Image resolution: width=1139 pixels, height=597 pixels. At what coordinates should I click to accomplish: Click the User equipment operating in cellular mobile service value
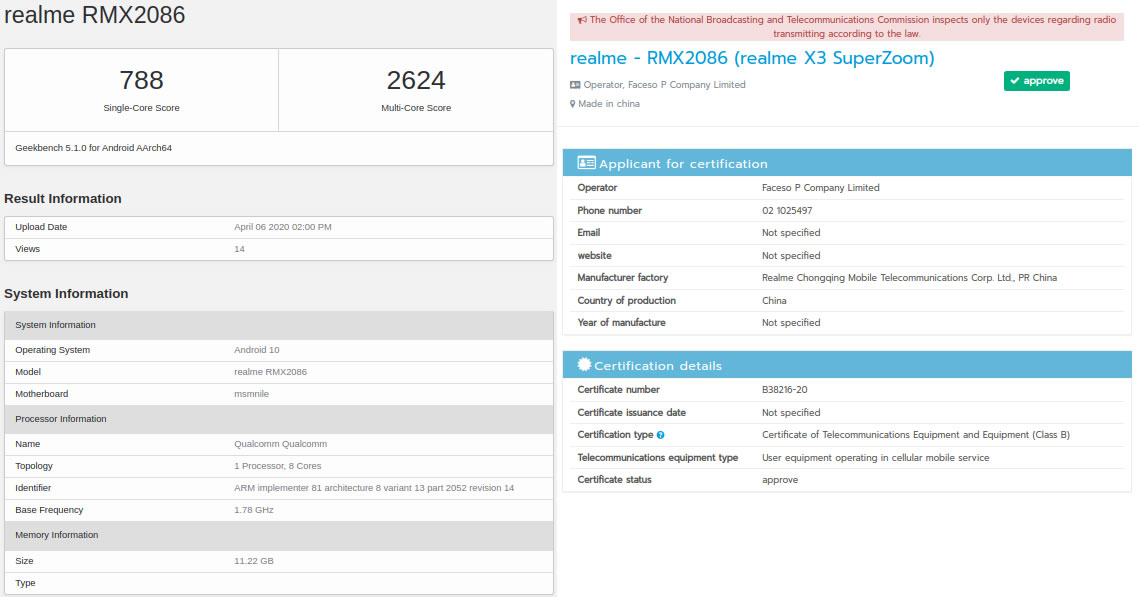click(x=875, y=458)
